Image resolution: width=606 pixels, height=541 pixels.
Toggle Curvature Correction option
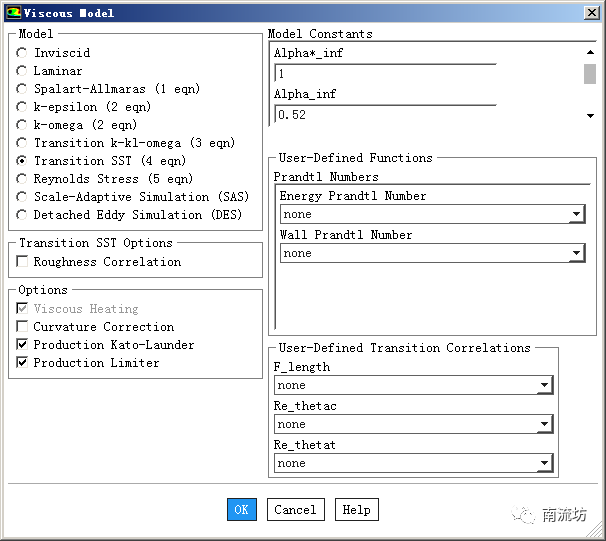pos(23,327)
